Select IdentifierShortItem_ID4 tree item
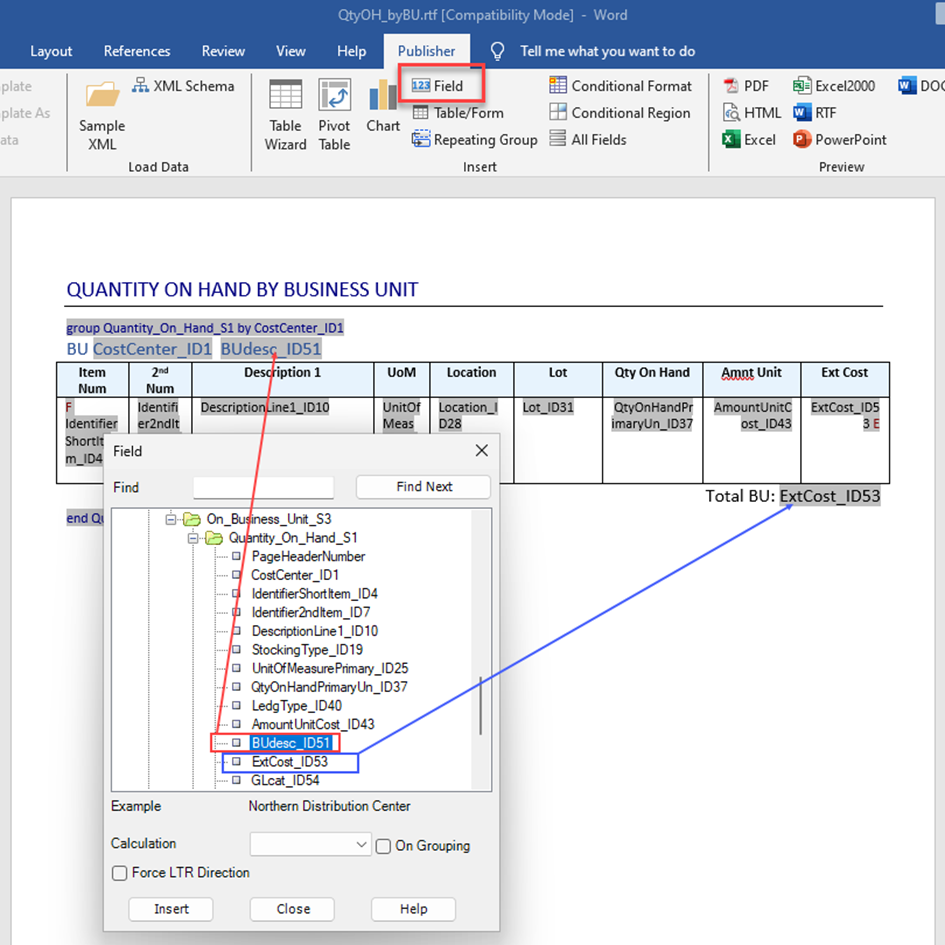This screenshot has width=945, height=945. [x=314, y=594]
